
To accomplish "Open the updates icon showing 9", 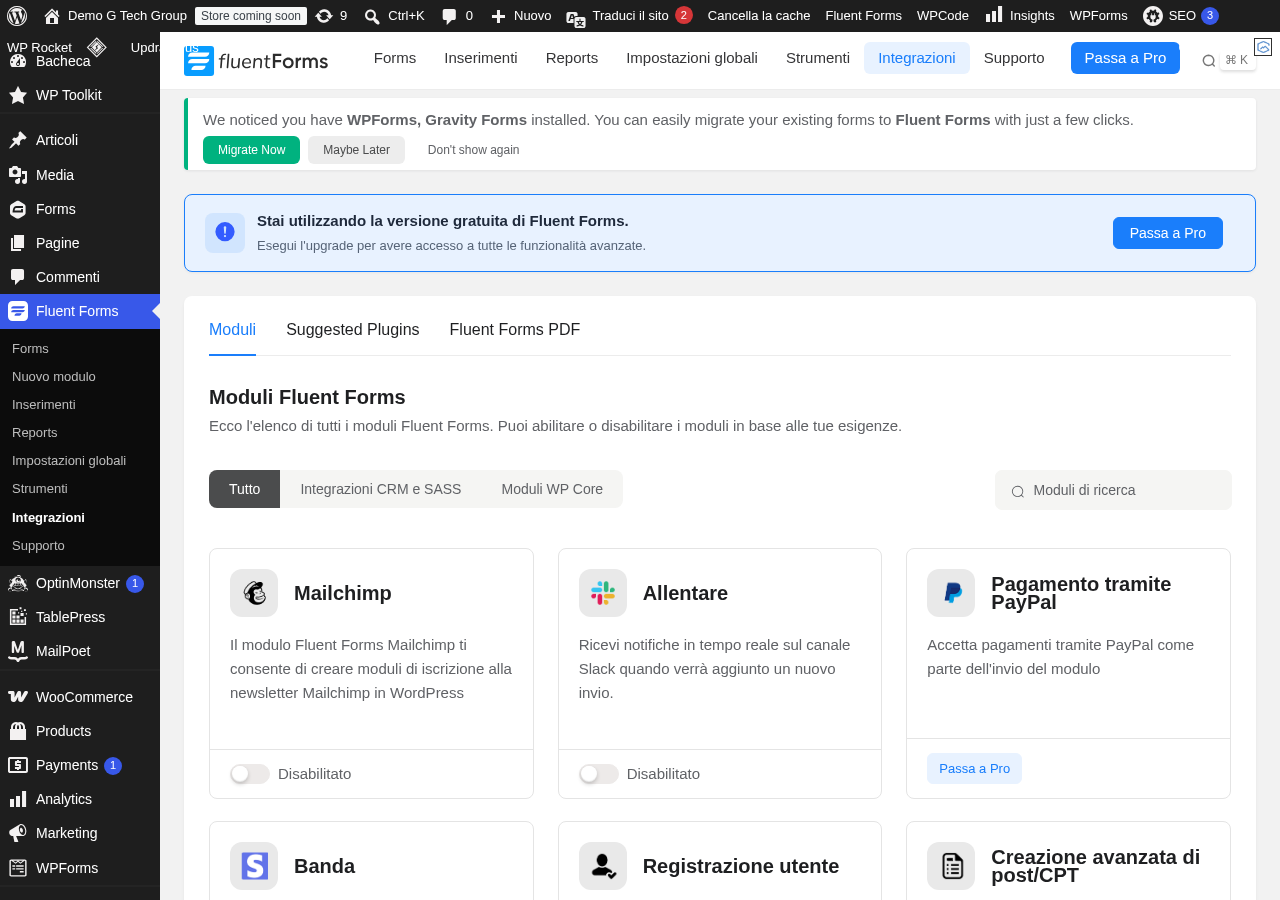I will pos(324,16).
